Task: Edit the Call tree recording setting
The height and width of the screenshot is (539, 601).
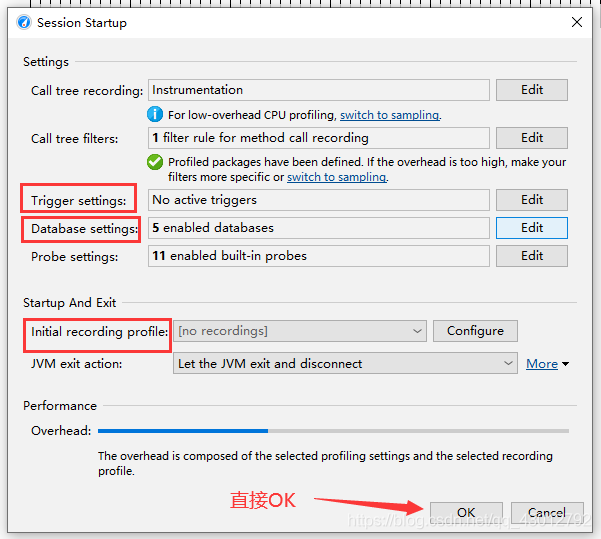Action: pyautogui.click(x=532, y=90)
